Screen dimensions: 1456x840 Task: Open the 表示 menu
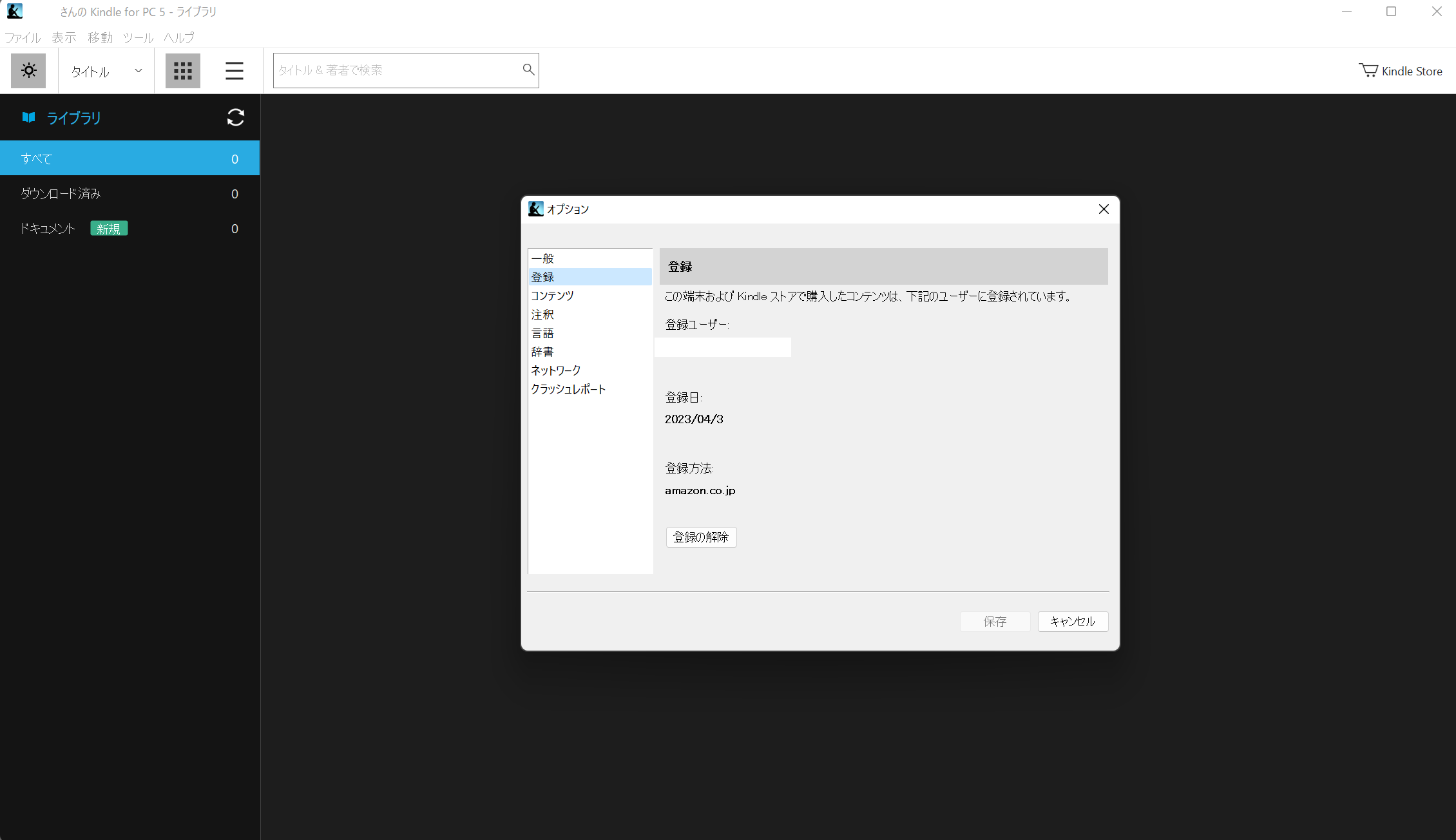pyautogui.click(x=64, y=37)
